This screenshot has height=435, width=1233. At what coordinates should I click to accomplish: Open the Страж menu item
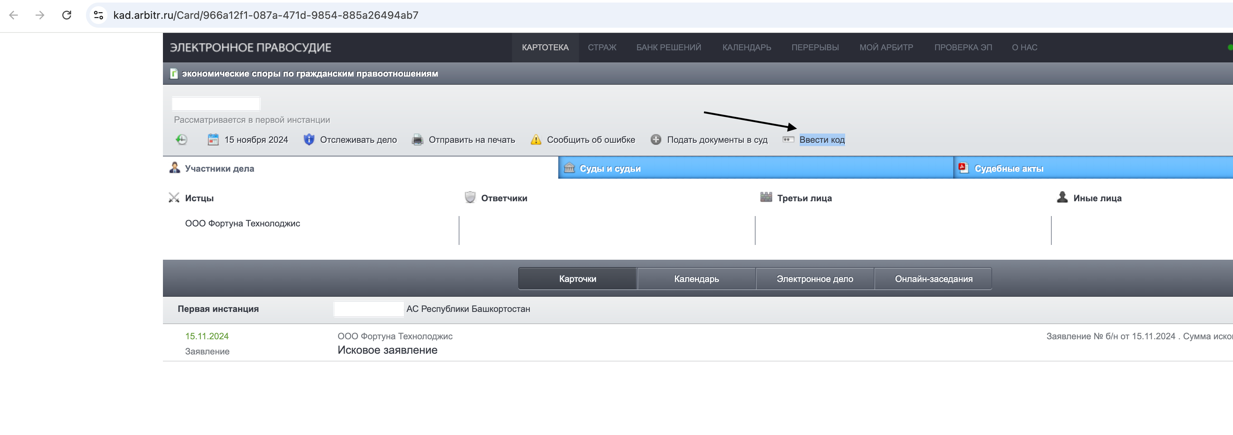(x=602, y=47)
